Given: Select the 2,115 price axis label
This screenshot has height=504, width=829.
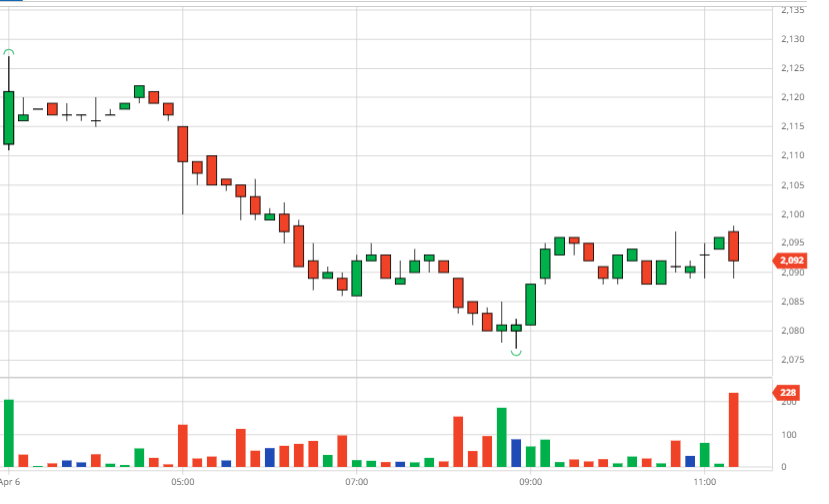Looking at the screenshot, I should point(793,126).
